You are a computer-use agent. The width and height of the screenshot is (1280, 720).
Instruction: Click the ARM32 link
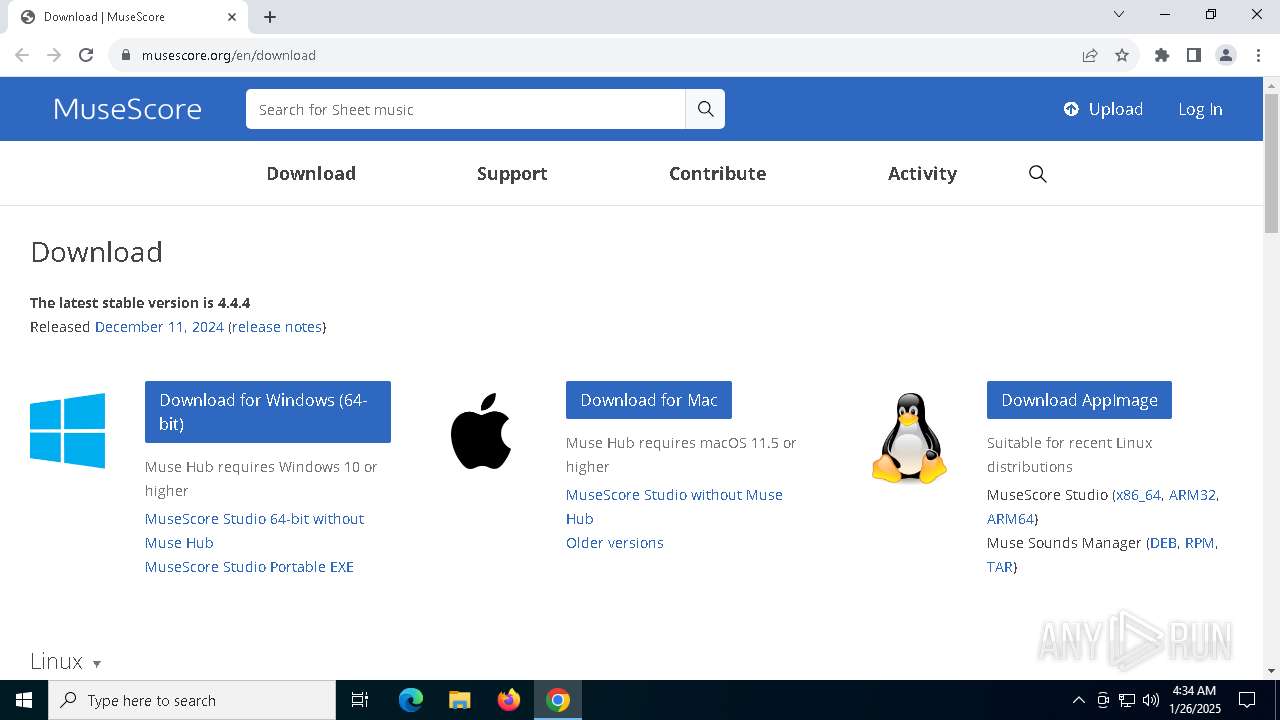(1192, 495)
